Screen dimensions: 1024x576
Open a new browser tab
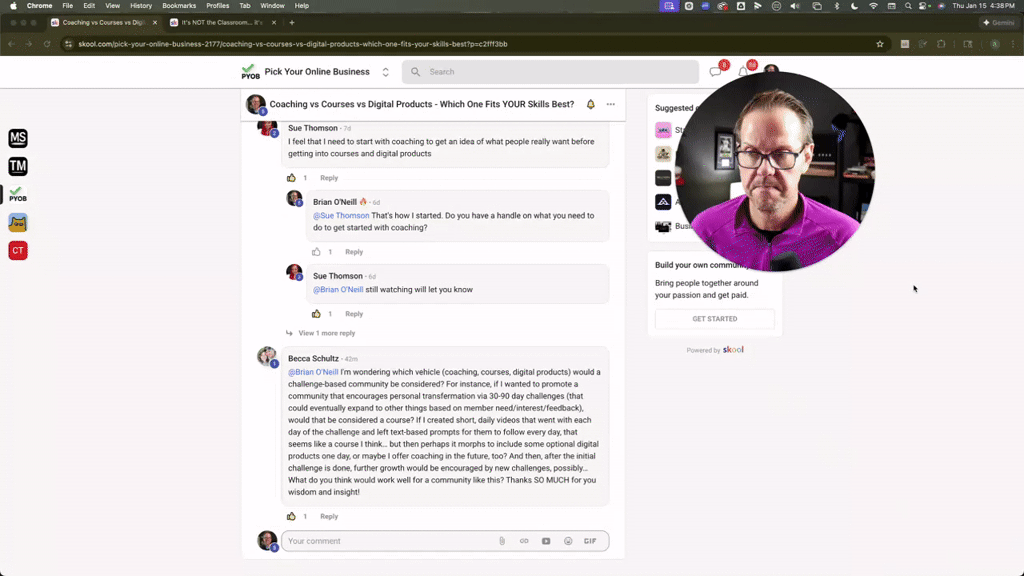pyautogui.click(x=292, y=22)
